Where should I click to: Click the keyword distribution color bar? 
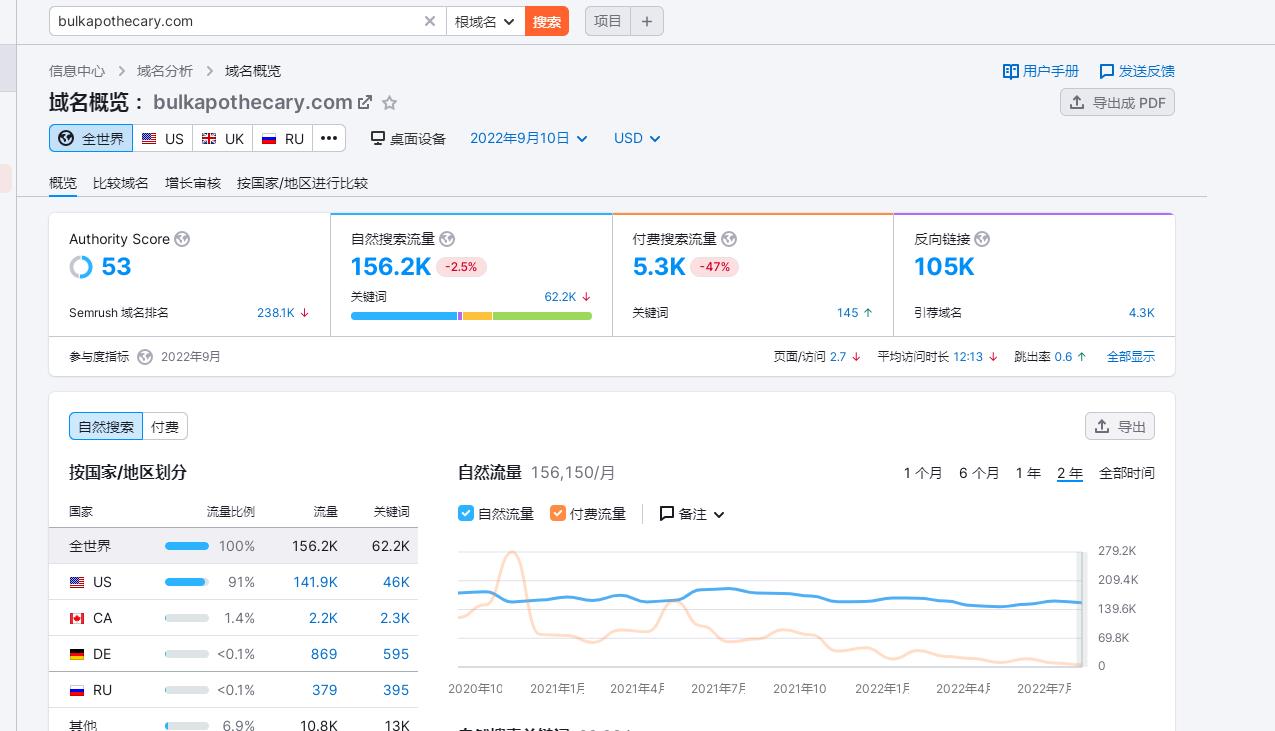click(471, 316)
